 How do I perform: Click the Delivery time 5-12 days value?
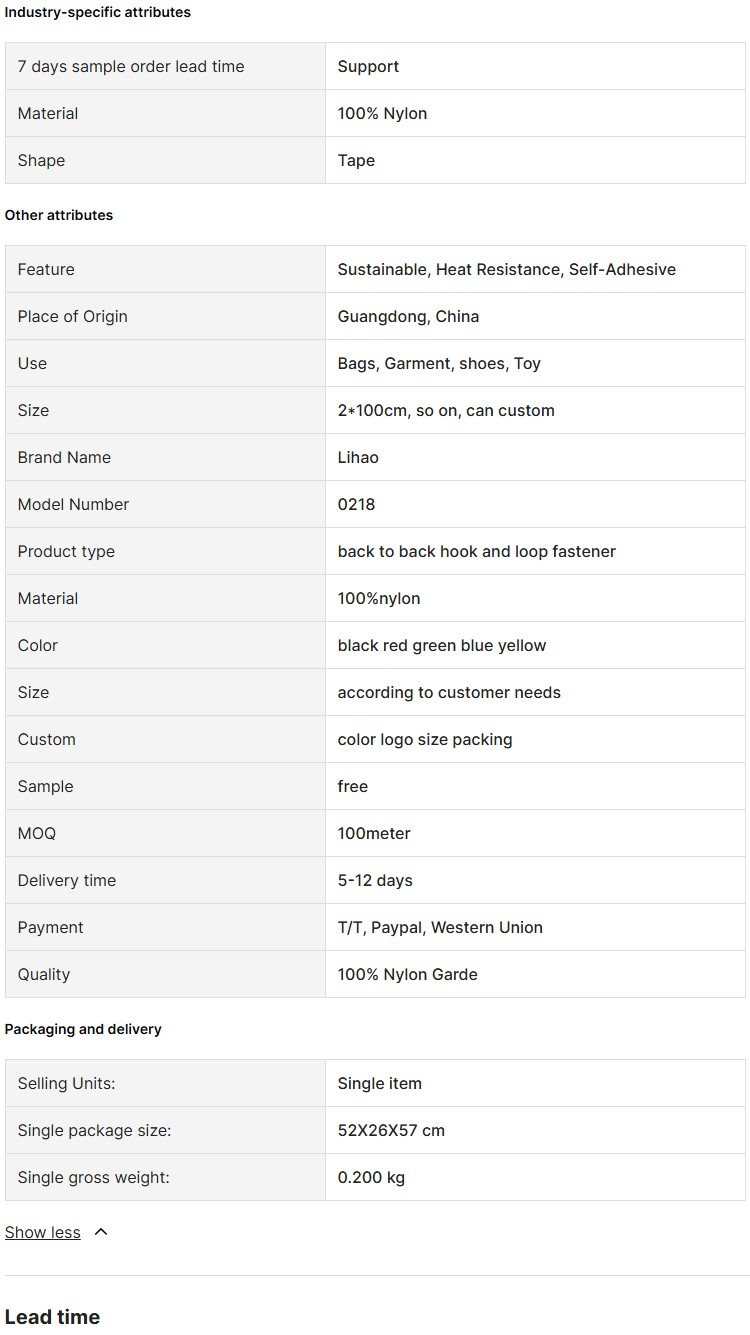pos(375,880)
